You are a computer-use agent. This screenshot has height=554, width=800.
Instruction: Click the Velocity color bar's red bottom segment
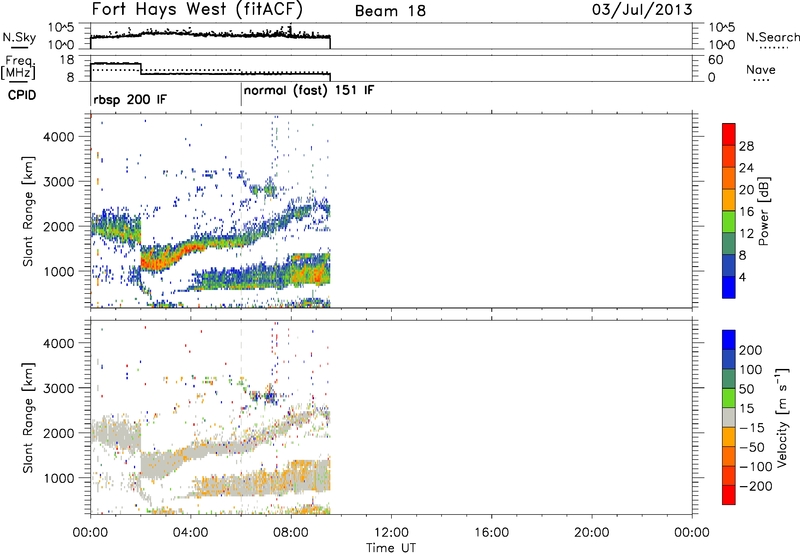[x=729, y=495]
